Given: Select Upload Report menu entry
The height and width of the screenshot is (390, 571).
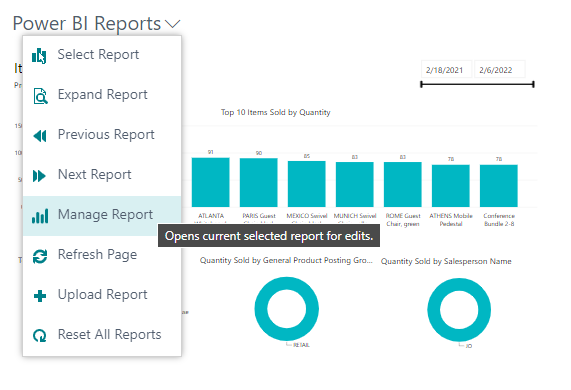Looking at the screenshot, I should pos(102,296).
